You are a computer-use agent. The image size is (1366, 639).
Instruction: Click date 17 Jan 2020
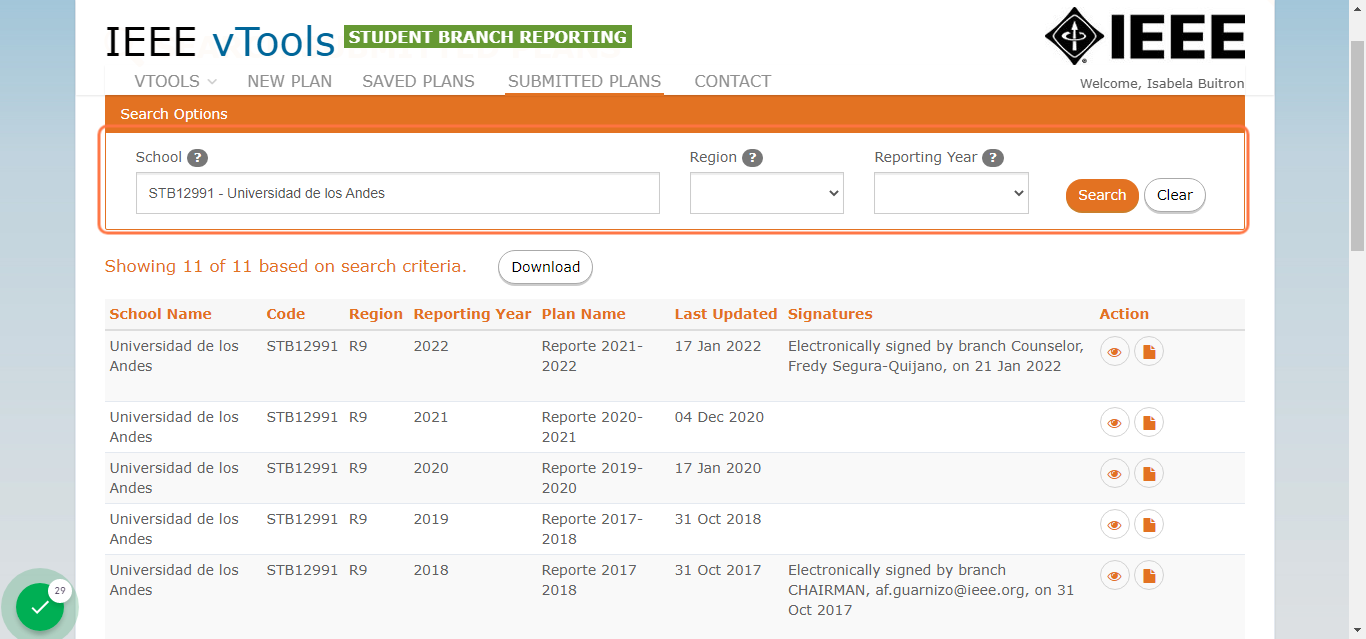[718, 468]
